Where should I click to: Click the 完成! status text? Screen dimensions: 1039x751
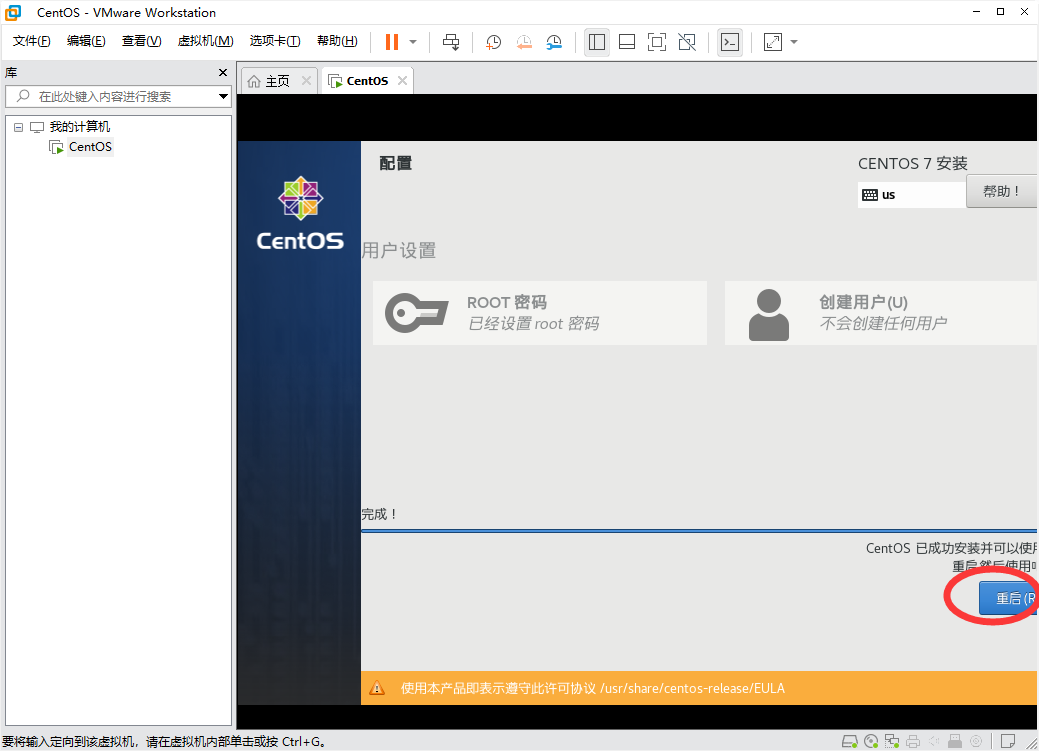(x=379, y=514)
